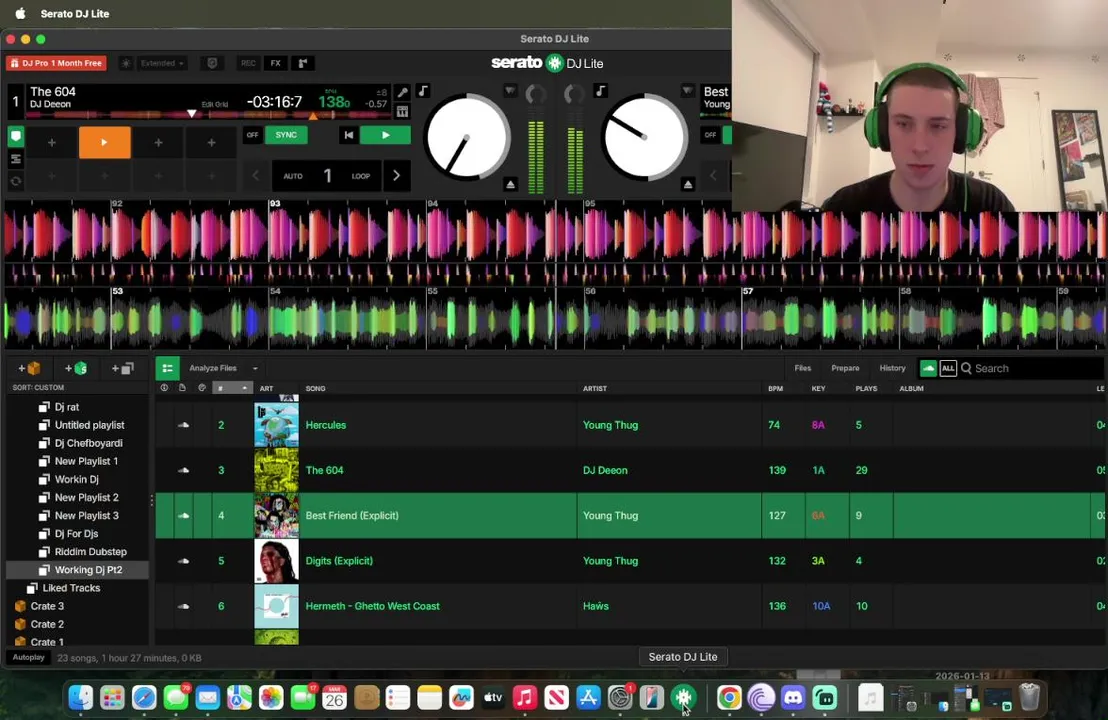Viewport: 1108px width, 720px height.
Task: Click deck 1 virtual platter
Action: pos(466,137)
